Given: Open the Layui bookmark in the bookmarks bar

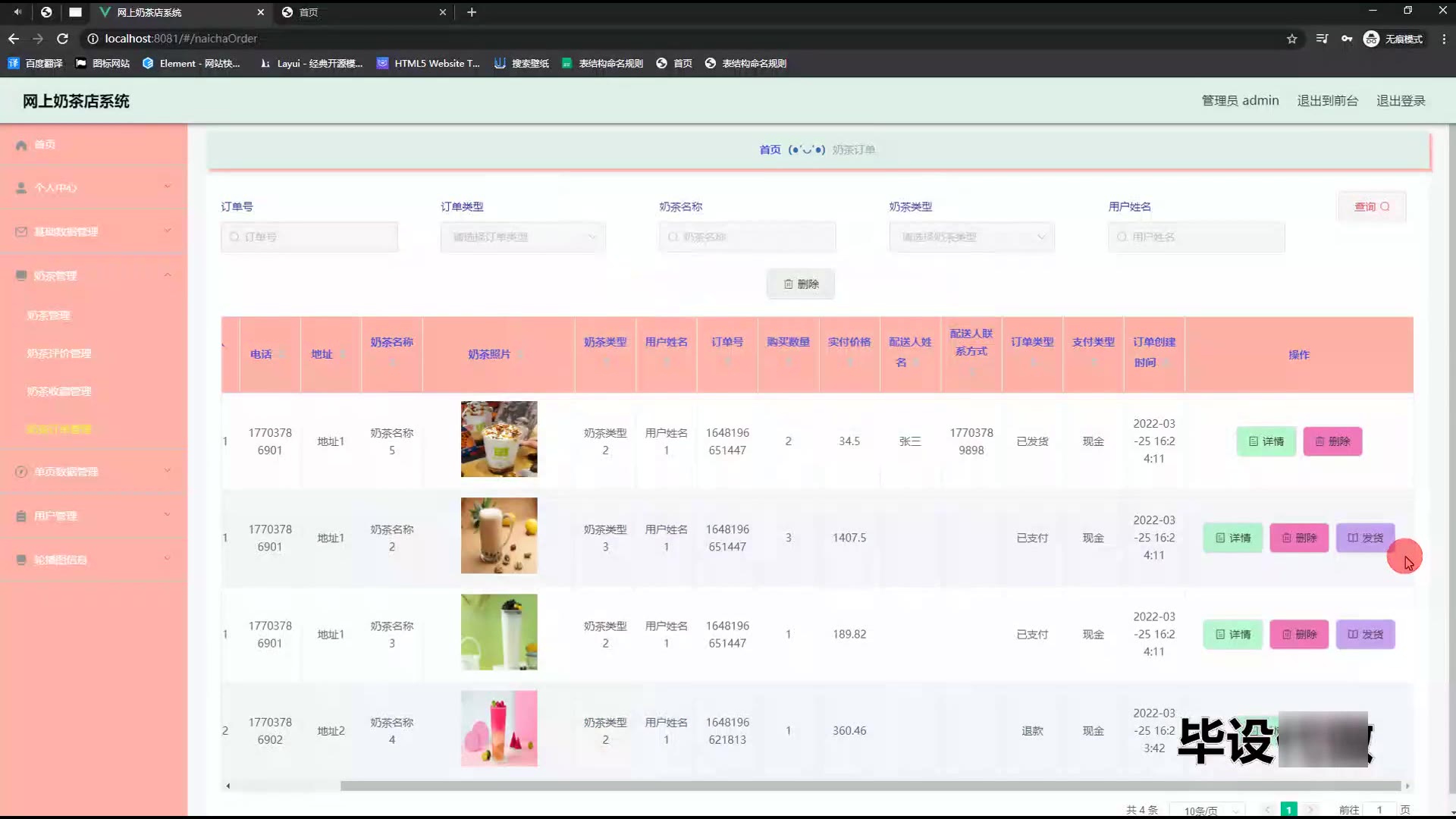Looking at the screenshot, I should click(311, 64).
